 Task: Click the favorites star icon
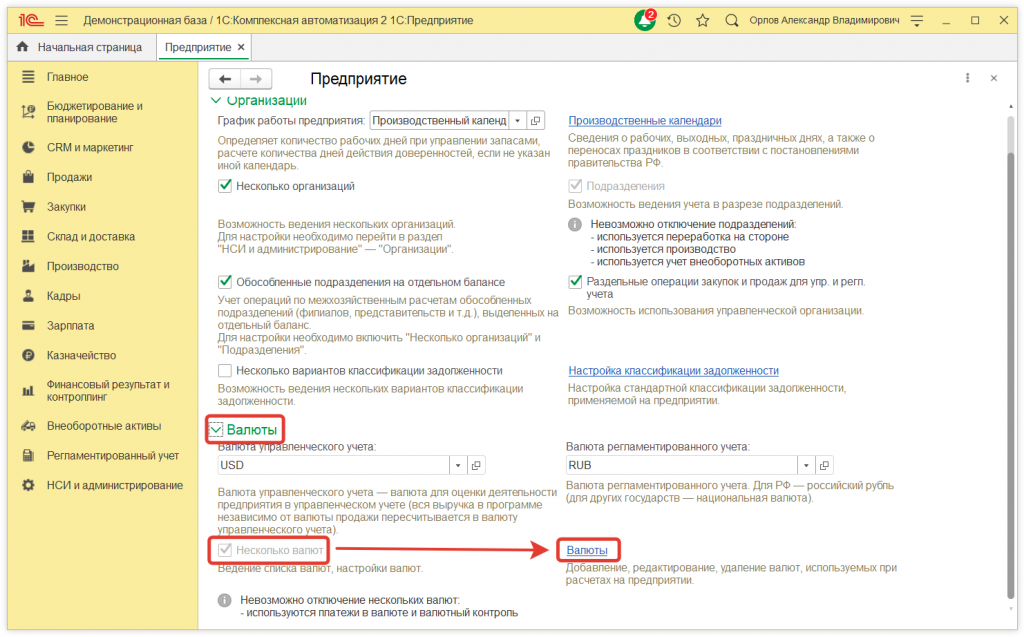pos(704,18)
